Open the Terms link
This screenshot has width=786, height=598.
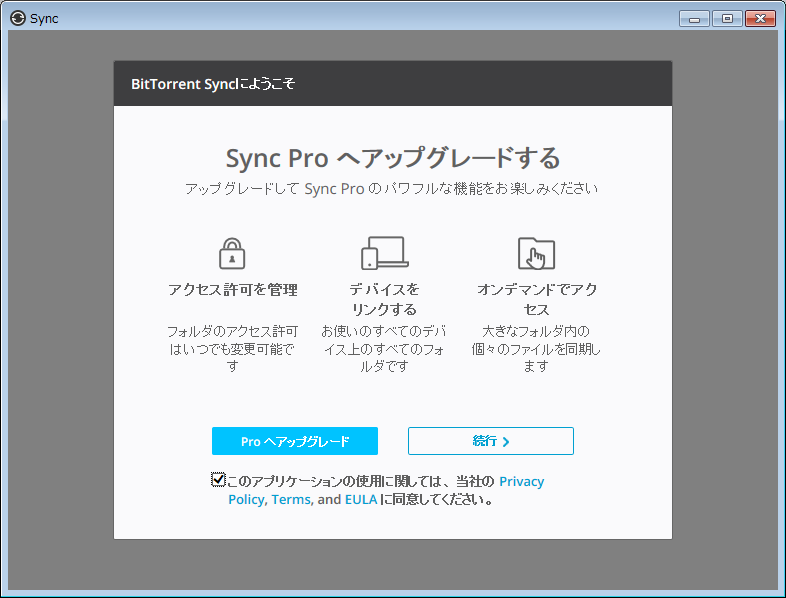click(x=291, y=500)
